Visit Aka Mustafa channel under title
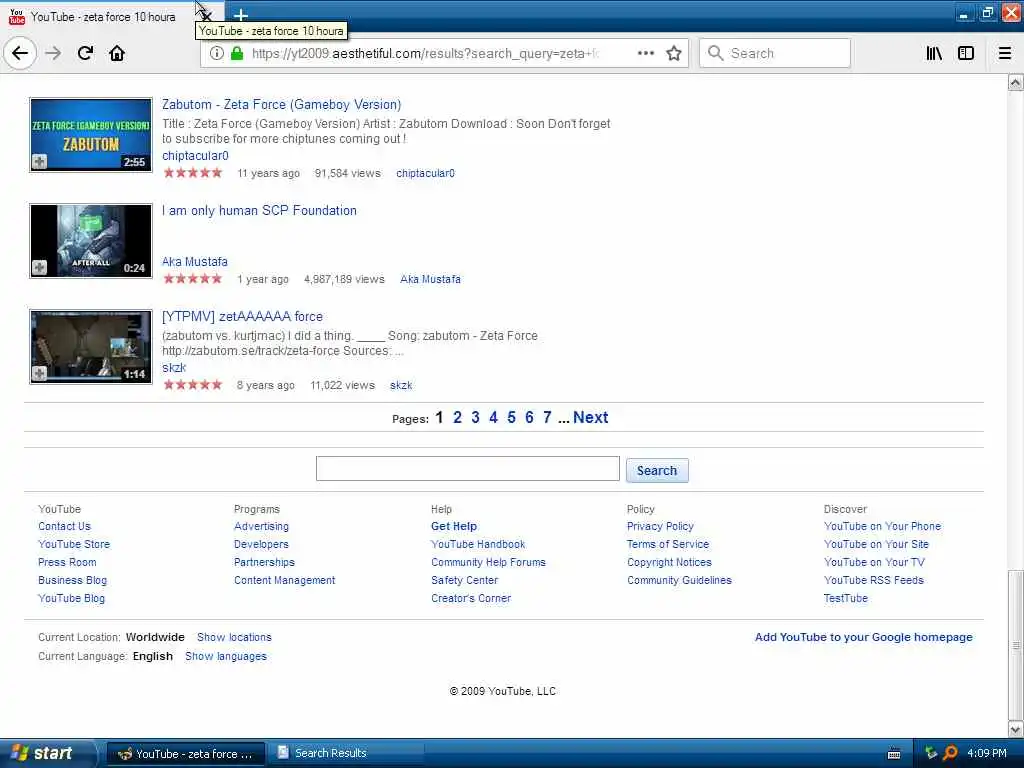The height and width of the screenshot is (768, 1024). click(195, 261)
